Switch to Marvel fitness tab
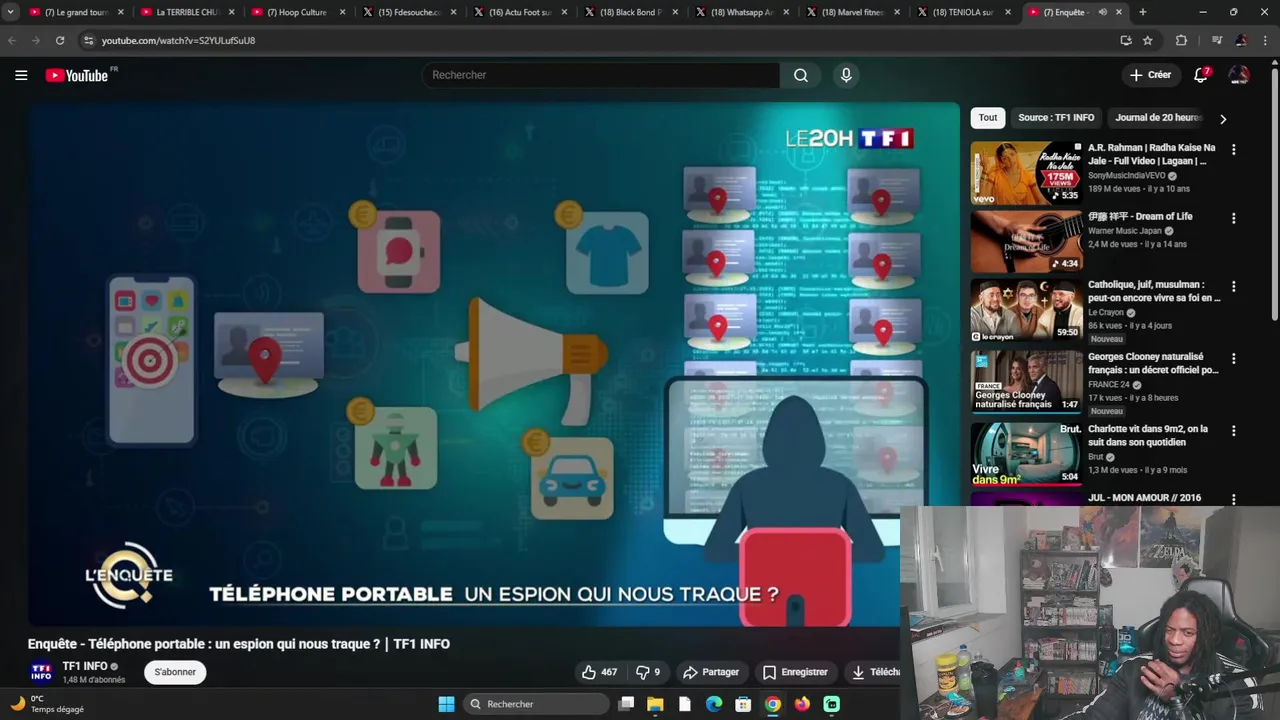Viewport: 1280px width, 720px height. (x=852, y=12)
